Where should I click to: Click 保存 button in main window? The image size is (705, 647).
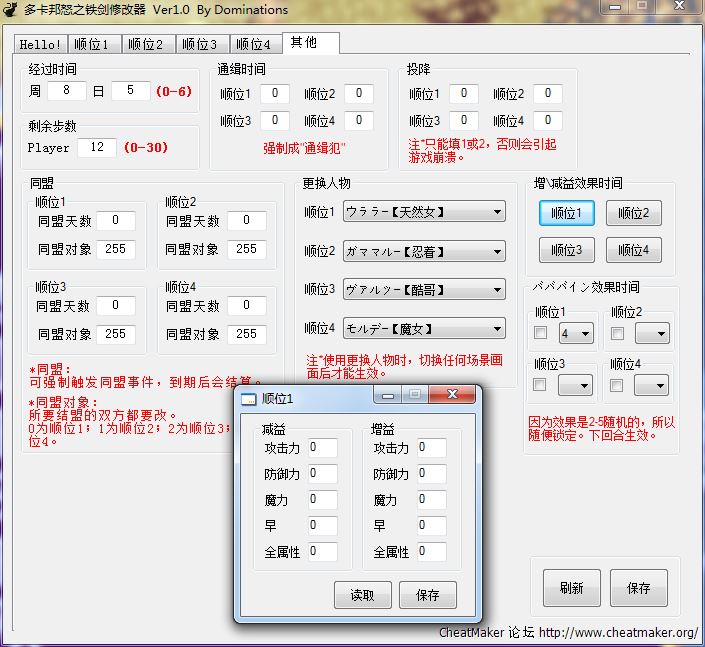638,588
